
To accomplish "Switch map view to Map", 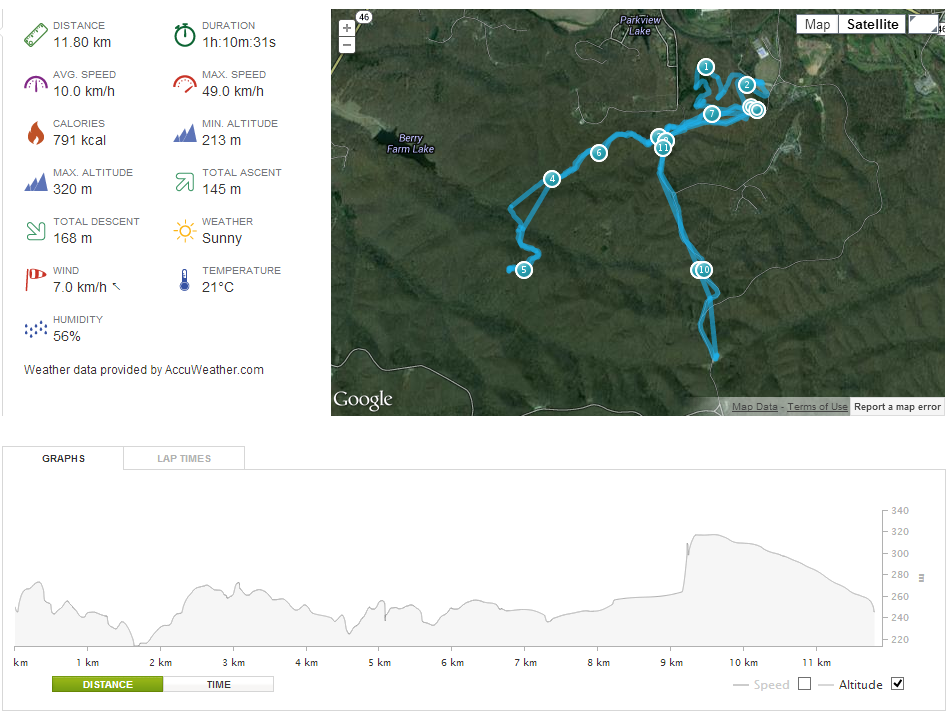I will point(817,24).
